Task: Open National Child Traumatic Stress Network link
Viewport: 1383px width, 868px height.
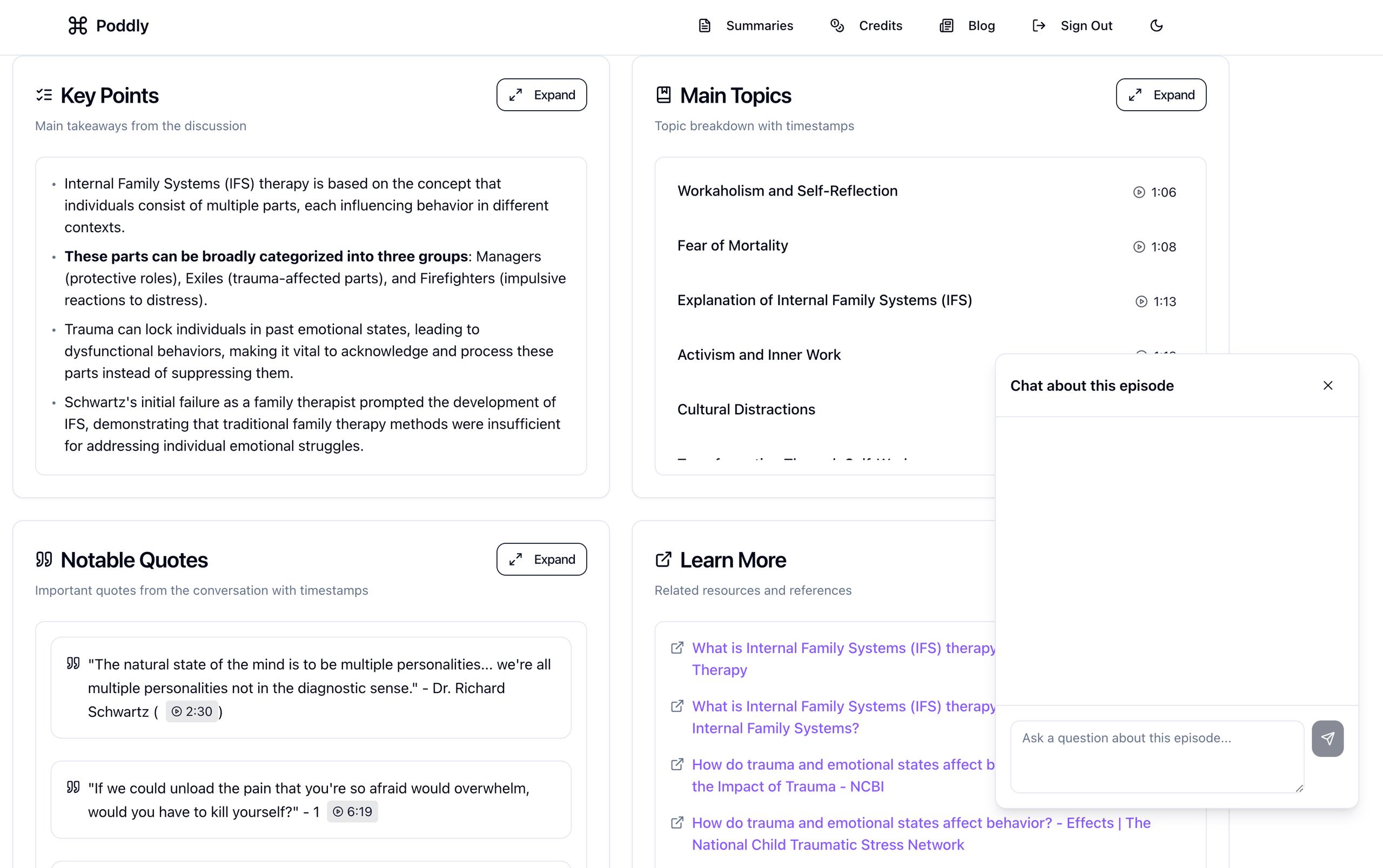Action: (827, 844)
